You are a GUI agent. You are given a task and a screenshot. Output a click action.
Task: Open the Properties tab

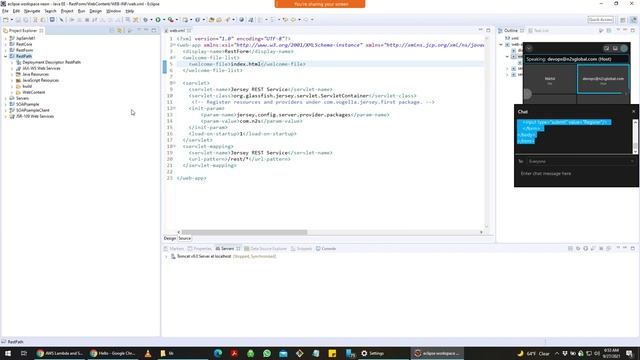tap(200, 249)
